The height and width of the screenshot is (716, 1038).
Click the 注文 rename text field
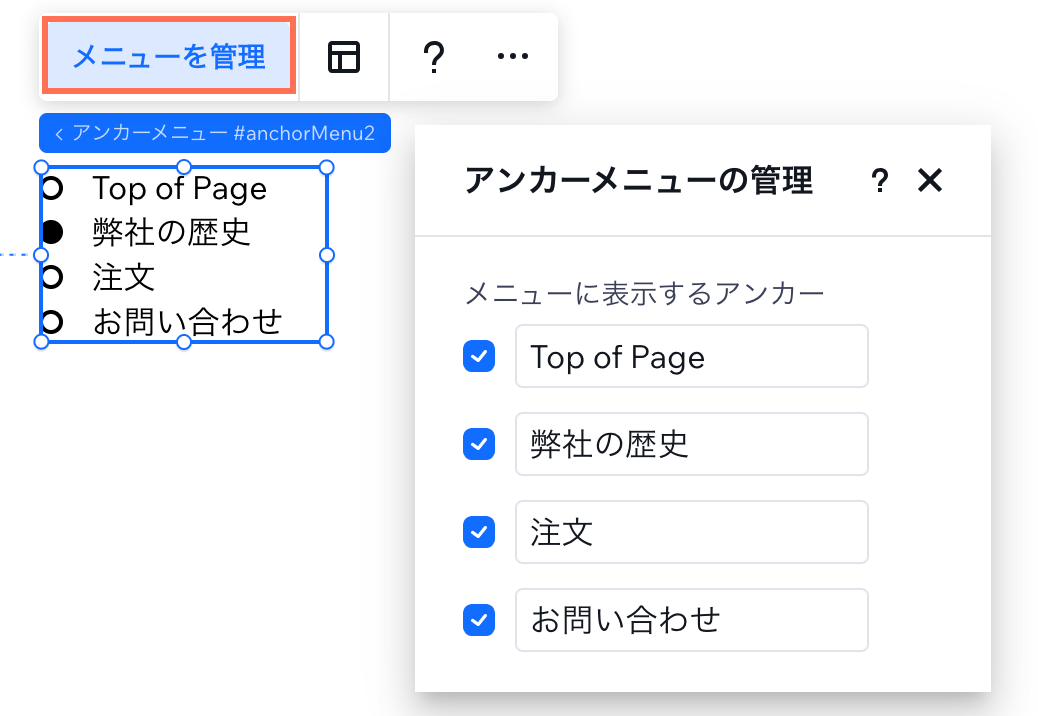point(691,532)
